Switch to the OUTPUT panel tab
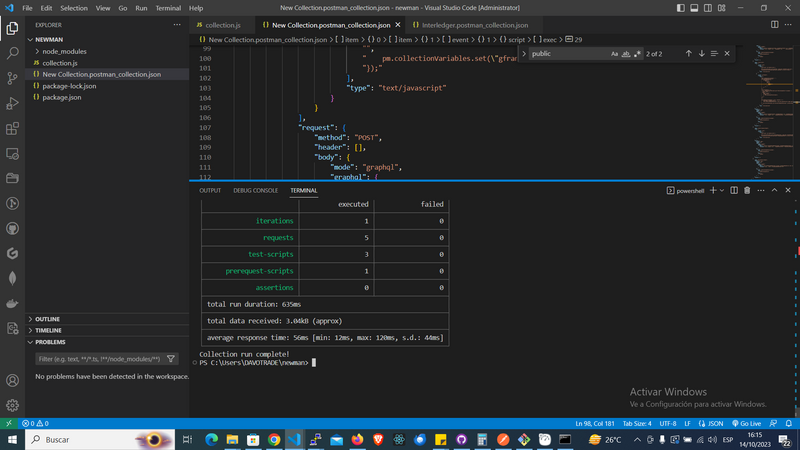 pos(210,190)
